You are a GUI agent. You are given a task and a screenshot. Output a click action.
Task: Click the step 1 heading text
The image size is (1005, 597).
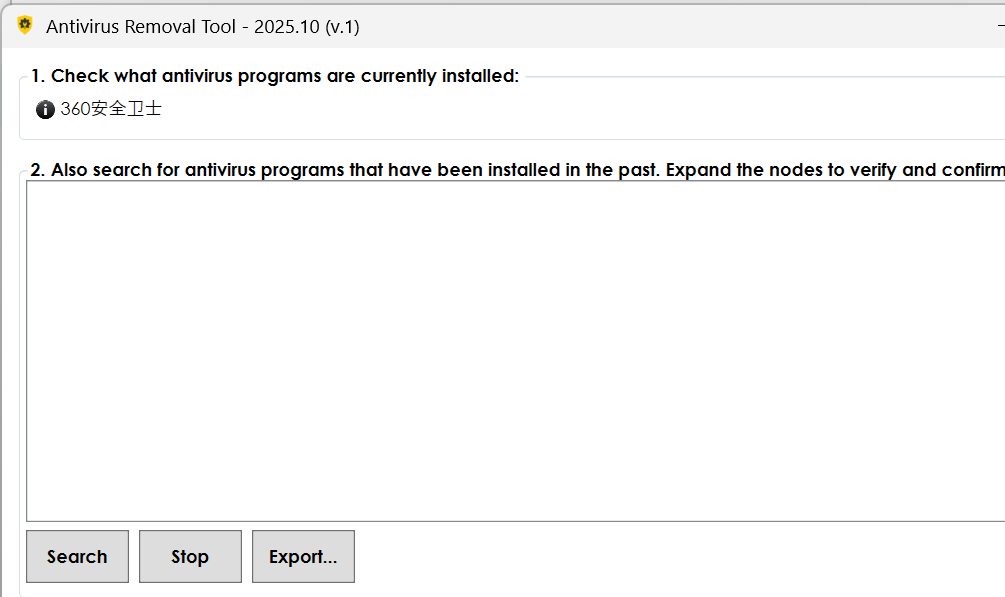276,75
